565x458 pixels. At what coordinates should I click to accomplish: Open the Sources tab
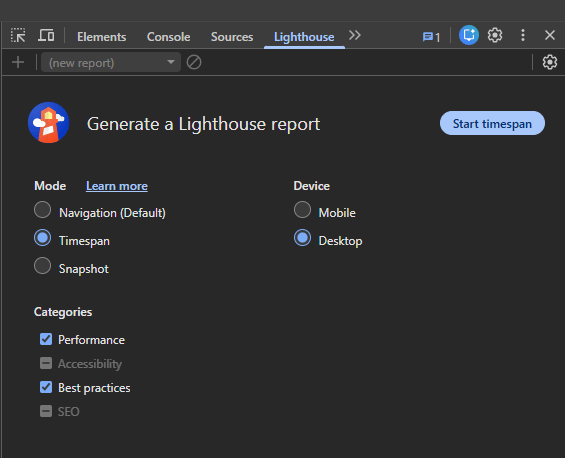coord(232,37)
